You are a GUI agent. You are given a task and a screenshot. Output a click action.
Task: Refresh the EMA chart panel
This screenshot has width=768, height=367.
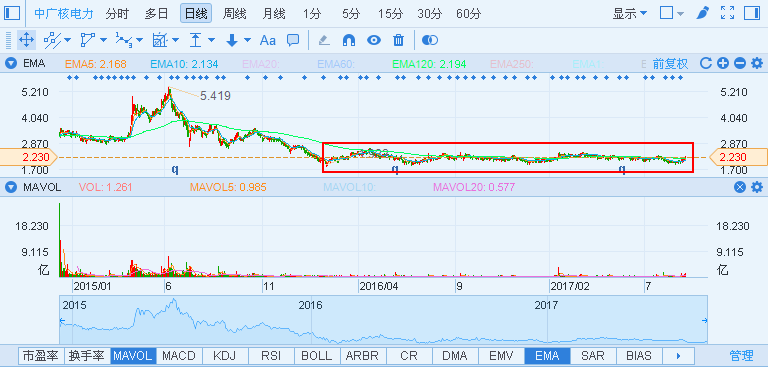(706, 63)
